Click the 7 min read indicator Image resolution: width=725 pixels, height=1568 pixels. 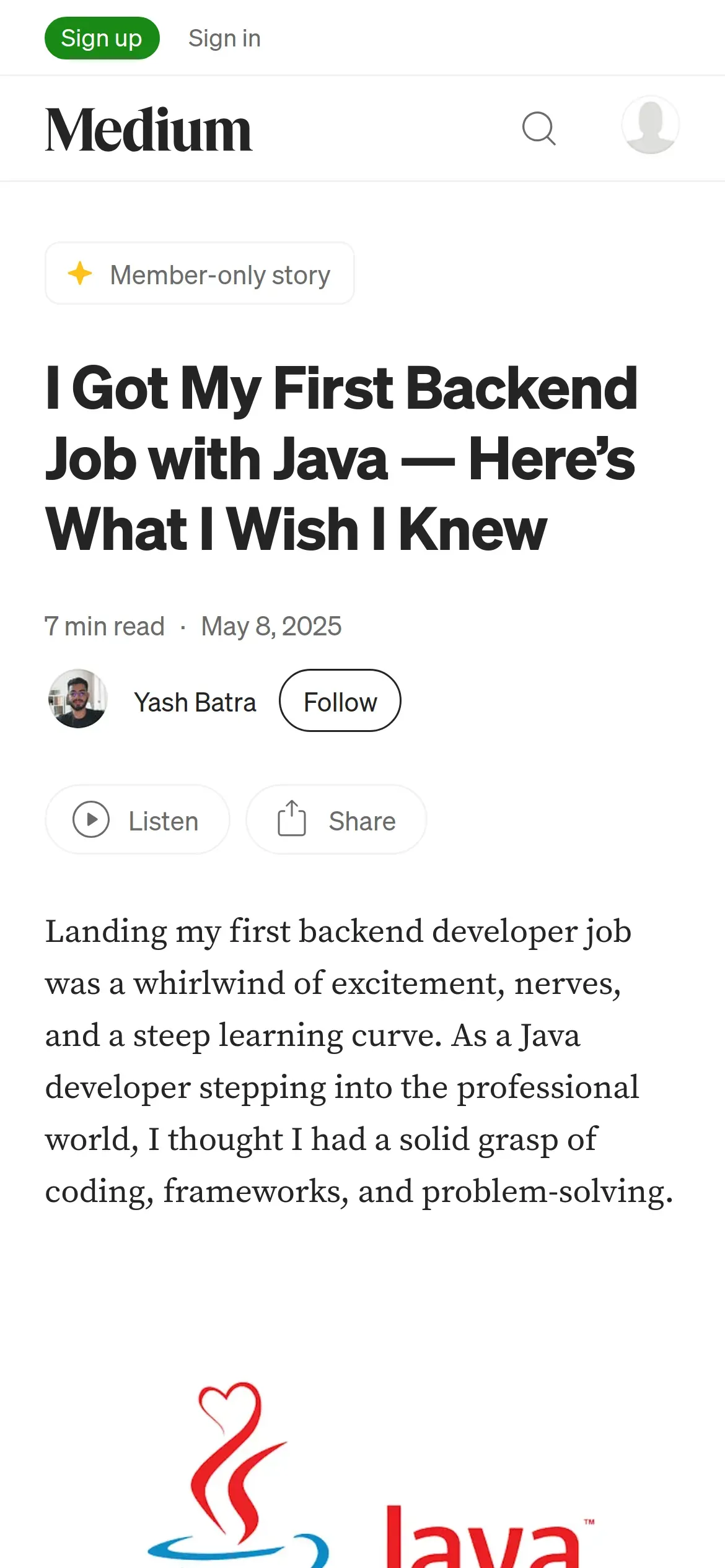pos(104,626)
